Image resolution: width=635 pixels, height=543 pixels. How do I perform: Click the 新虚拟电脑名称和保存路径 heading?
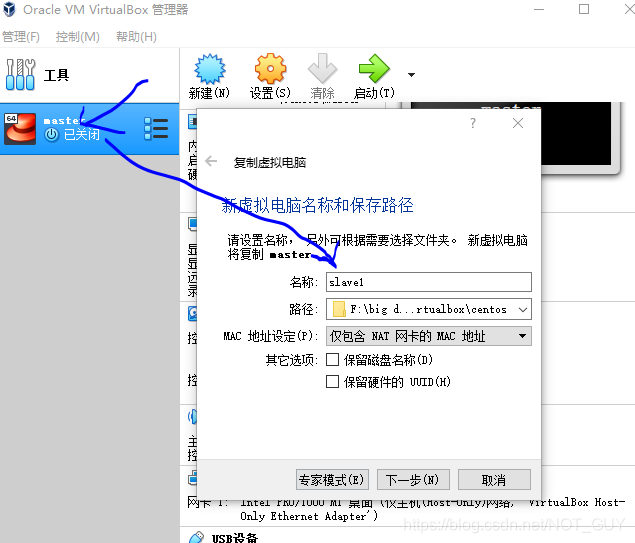(317, 205)
